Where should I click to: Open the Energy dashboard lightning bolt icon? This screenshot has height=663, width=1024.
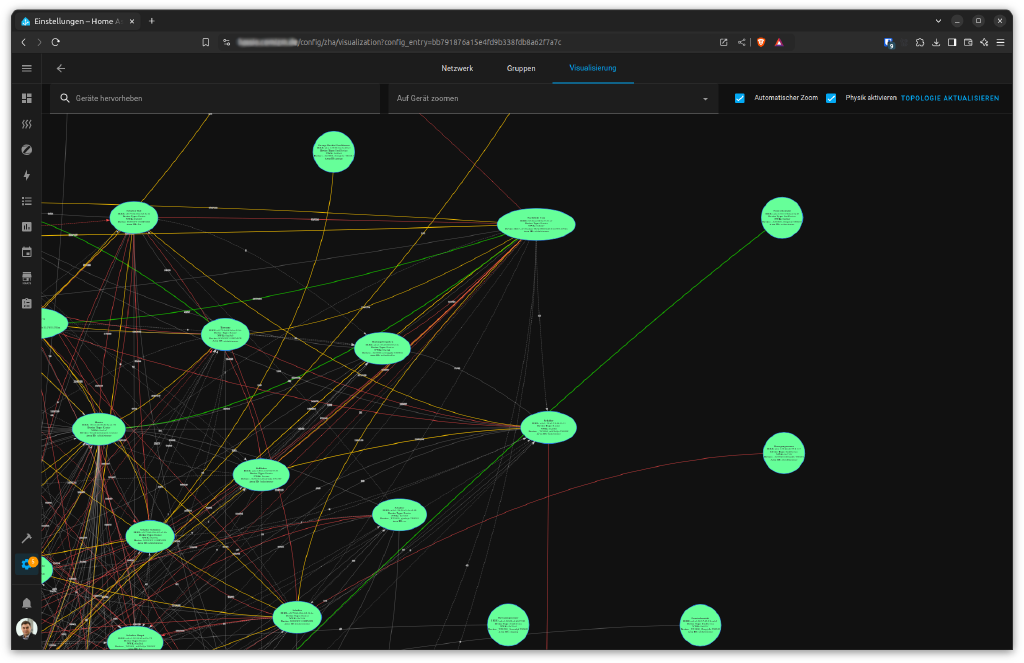click(27, 175)
